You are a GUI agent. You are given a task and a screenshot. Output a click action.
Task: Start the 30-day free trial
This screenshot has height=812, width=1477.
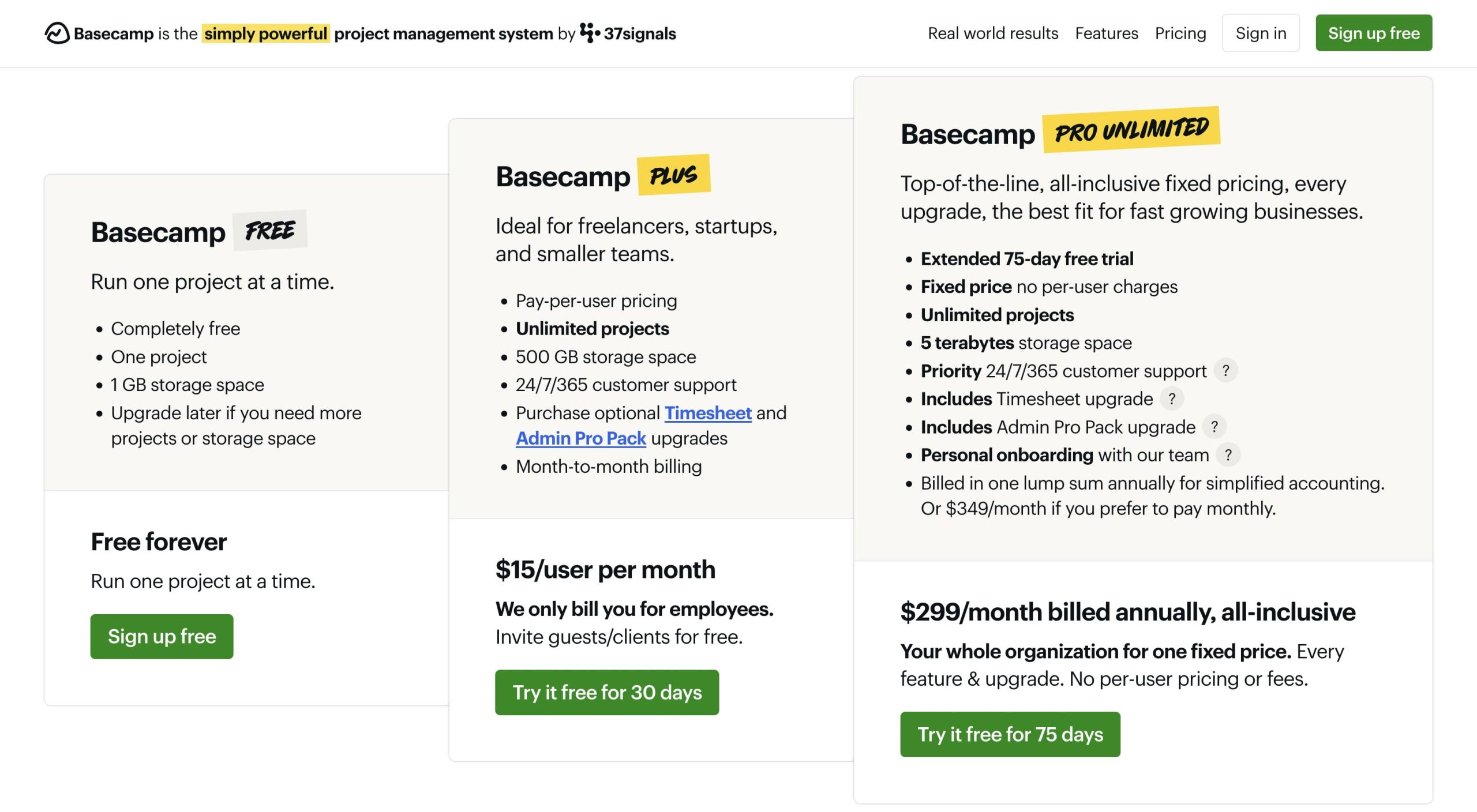(607, 693)
